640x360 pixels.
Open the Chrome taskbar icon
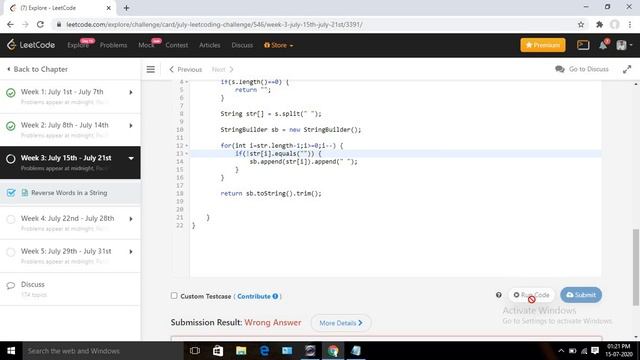tap(333, 351)
